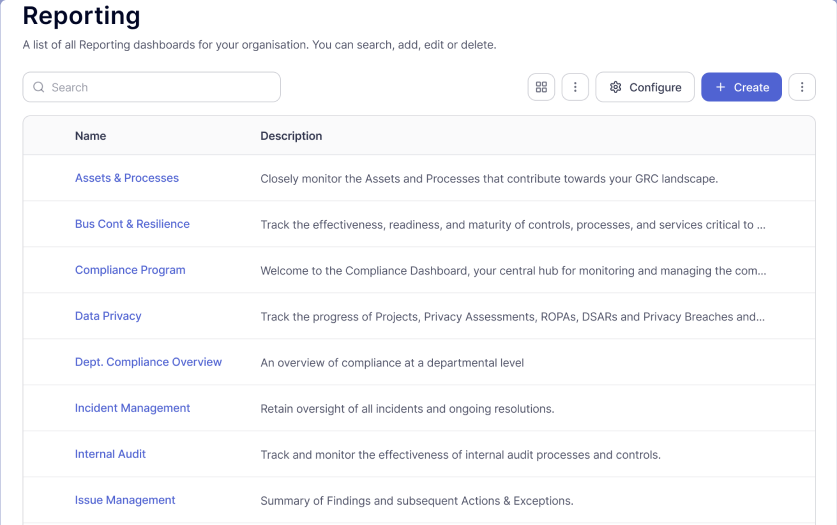The width and height of the screenshot is (837, 525).
Task: Go to the Incident Management dashboard
Action: [x=132, y=408]
